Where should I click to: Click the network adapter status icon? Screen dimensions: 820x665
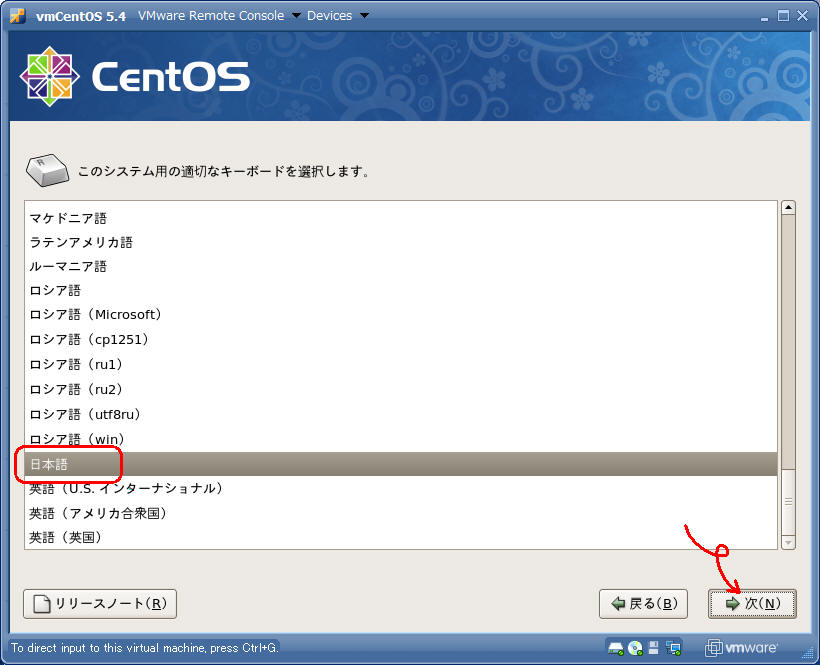673,647
